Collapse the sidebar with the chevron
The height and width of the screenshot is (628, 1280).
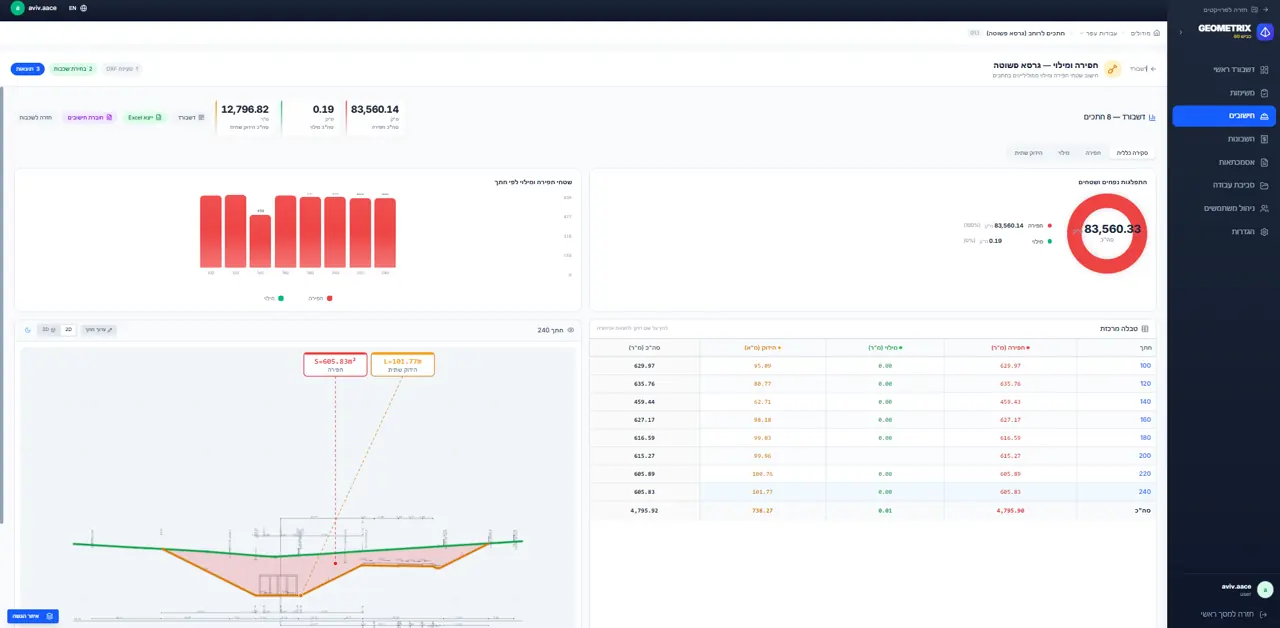[1180, 32]
